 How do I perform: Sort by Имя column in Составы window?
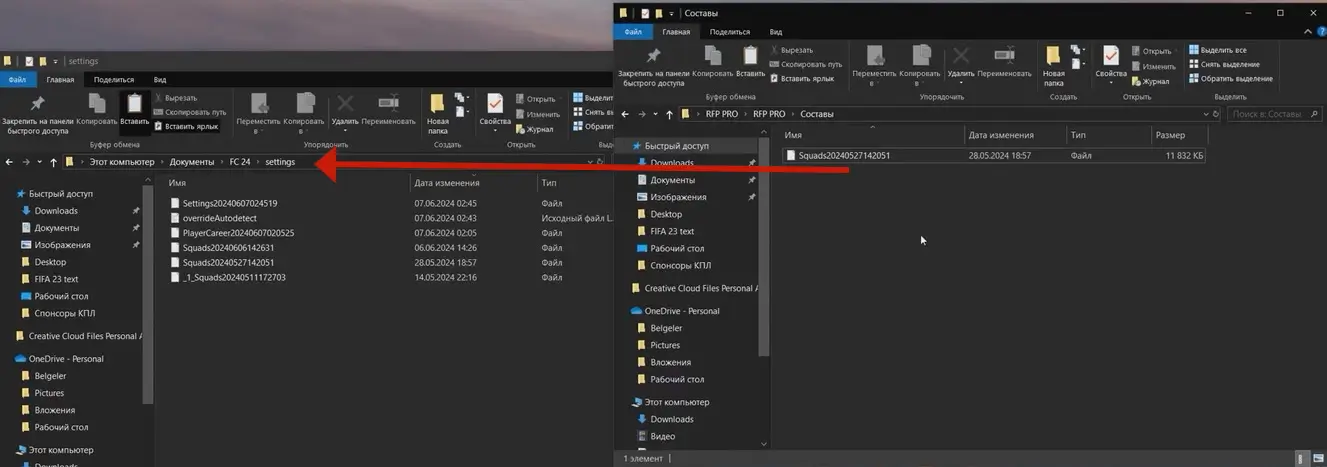pyautogui.click(x=872, y=135)
